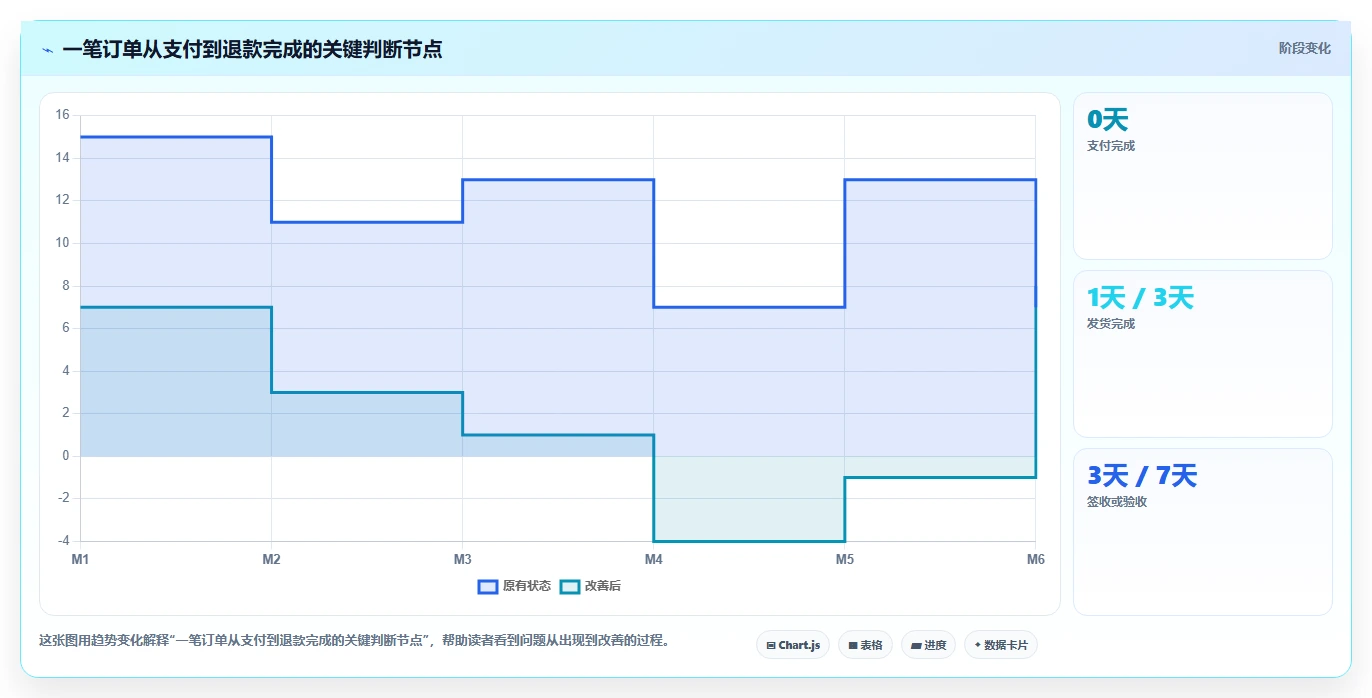Image resolution: width=1372 pixels, height=698 pixels.
Task: Click the M6 x-axis label
Action: click(x=1035, y=559)
